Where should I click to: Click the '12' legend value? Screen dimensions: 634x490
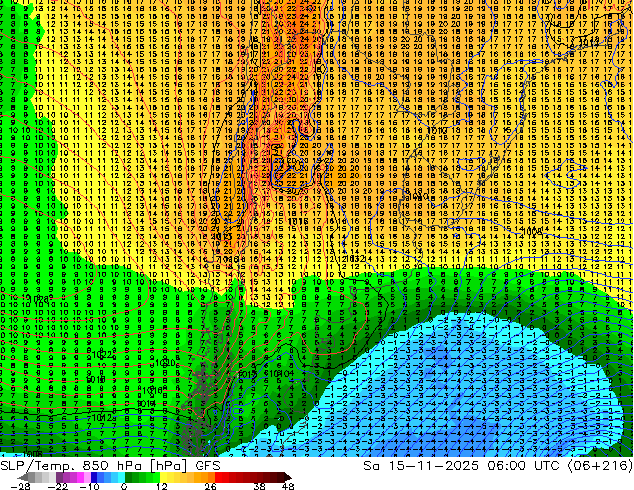(x=162, y=486)
